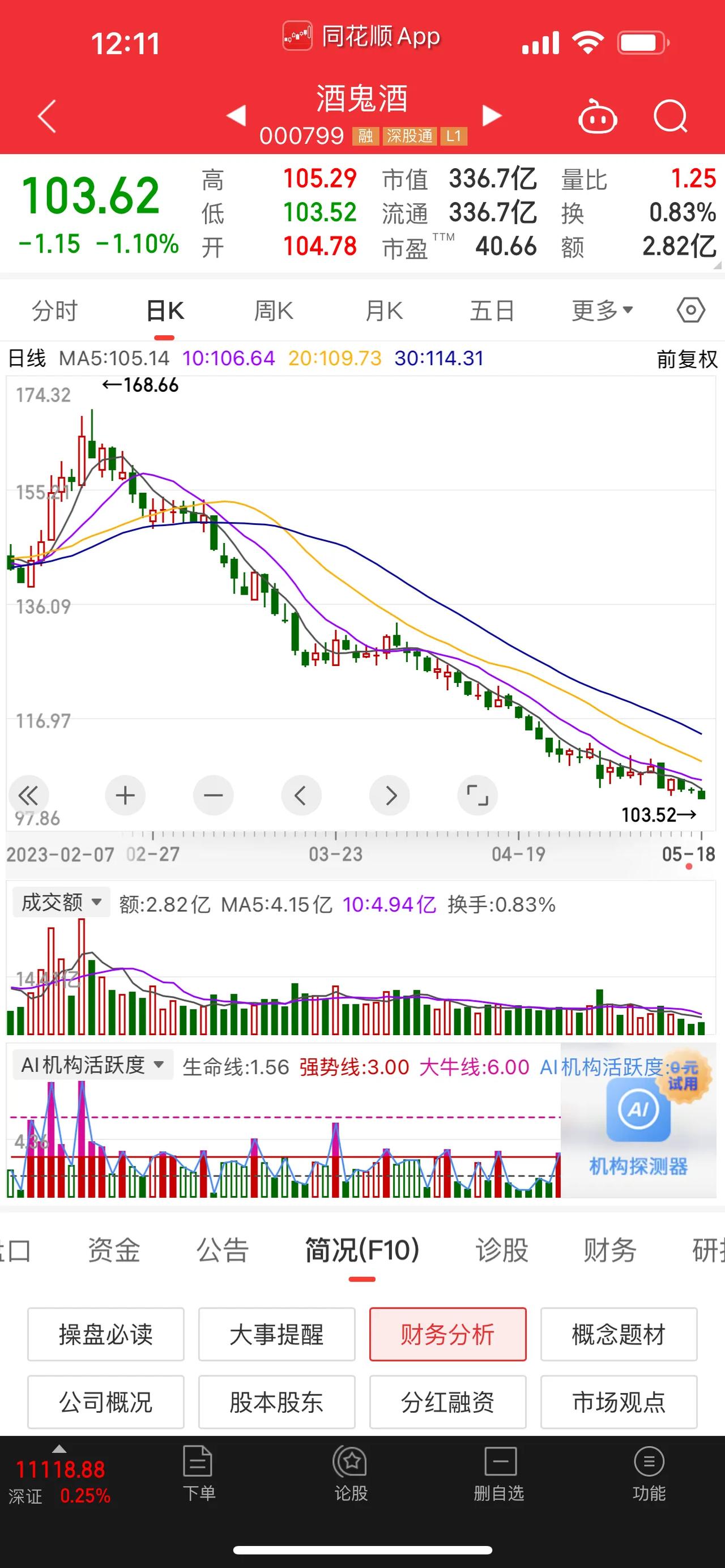Open the 公告 announcements tab
Image resolution: width=725 pixels, height=1568 pixels.
coord(222,1250)
